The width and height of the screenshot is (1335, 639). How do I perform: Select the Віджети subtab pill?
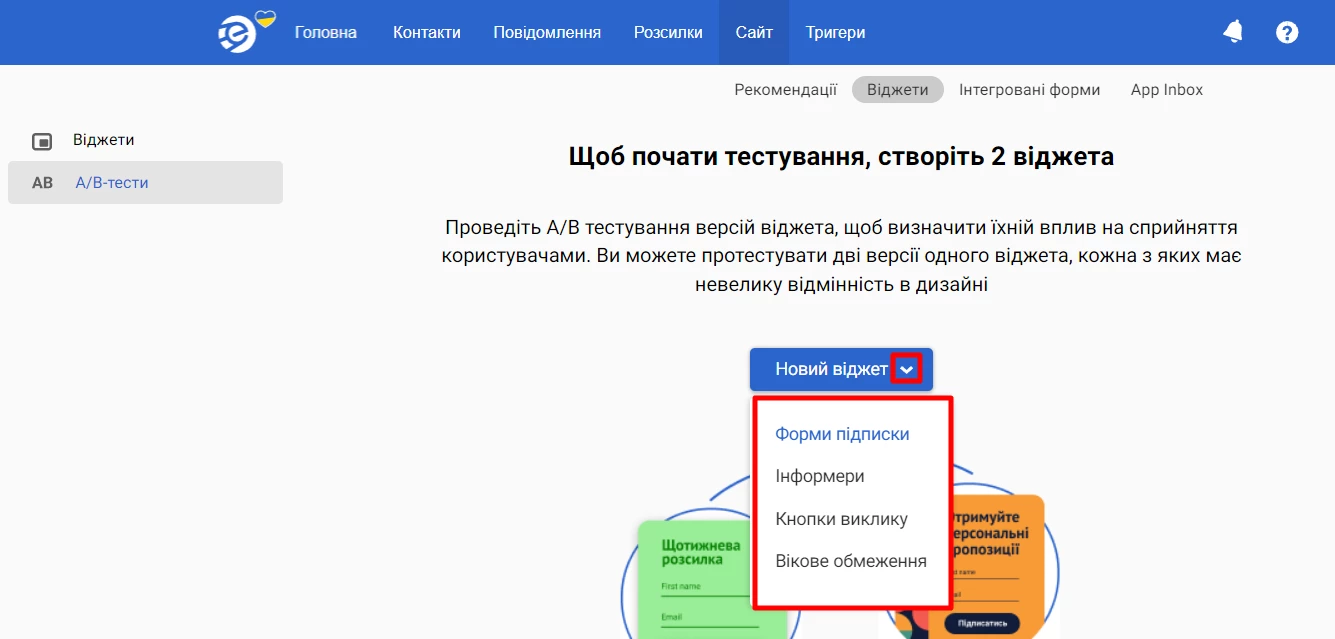(897, 90)
